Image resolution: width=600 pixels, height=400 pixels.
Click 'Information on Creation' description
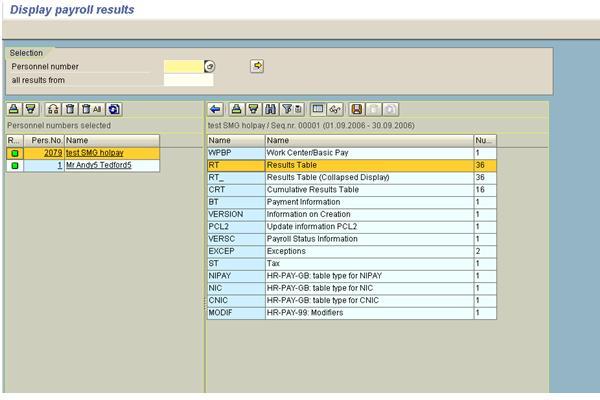(308, 214)
